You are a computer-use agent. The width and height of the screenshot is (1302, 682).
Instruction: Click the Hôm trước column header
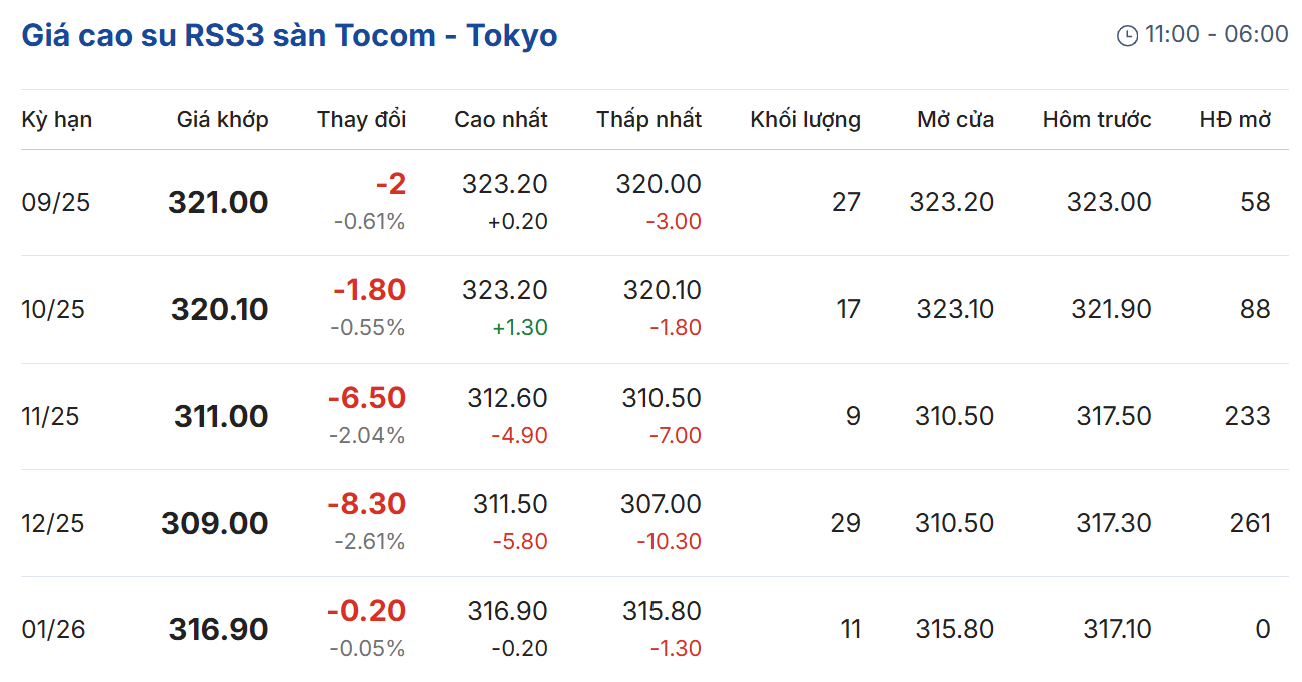click(1096, 120)
